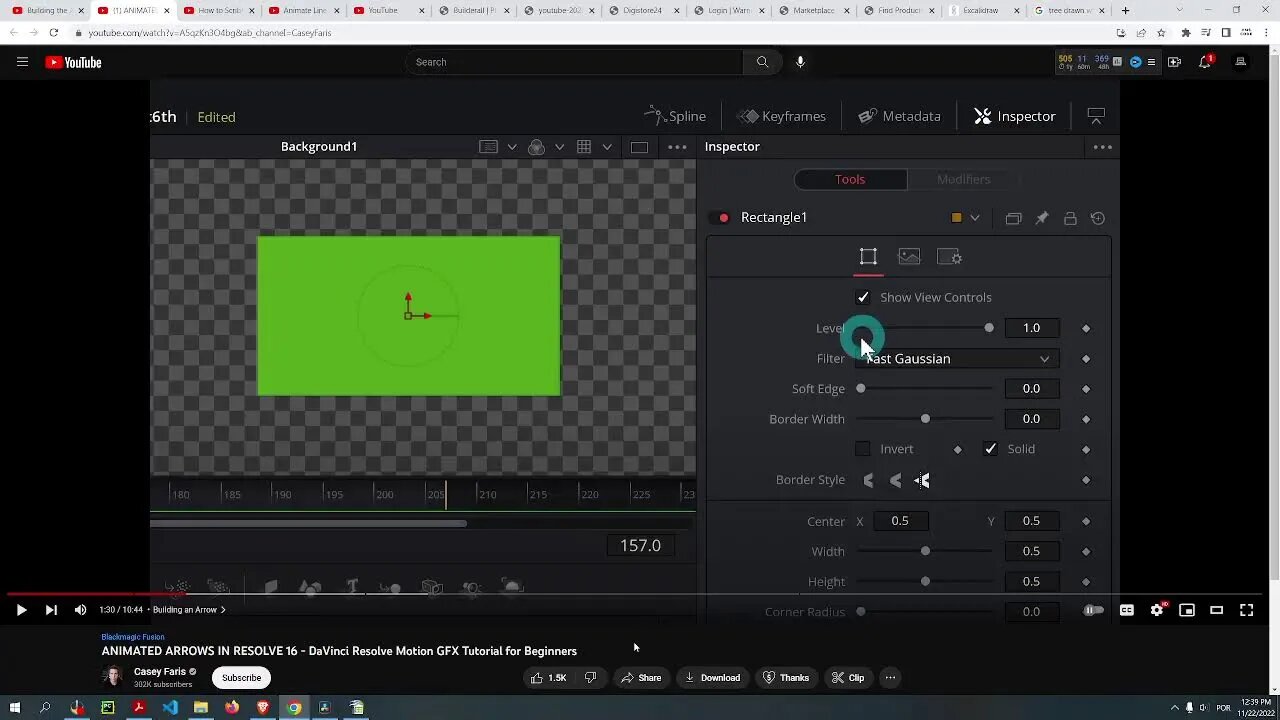Expand the viewer layout dropdown arrow
This screenshot has width=1280, height=720.
512,147
